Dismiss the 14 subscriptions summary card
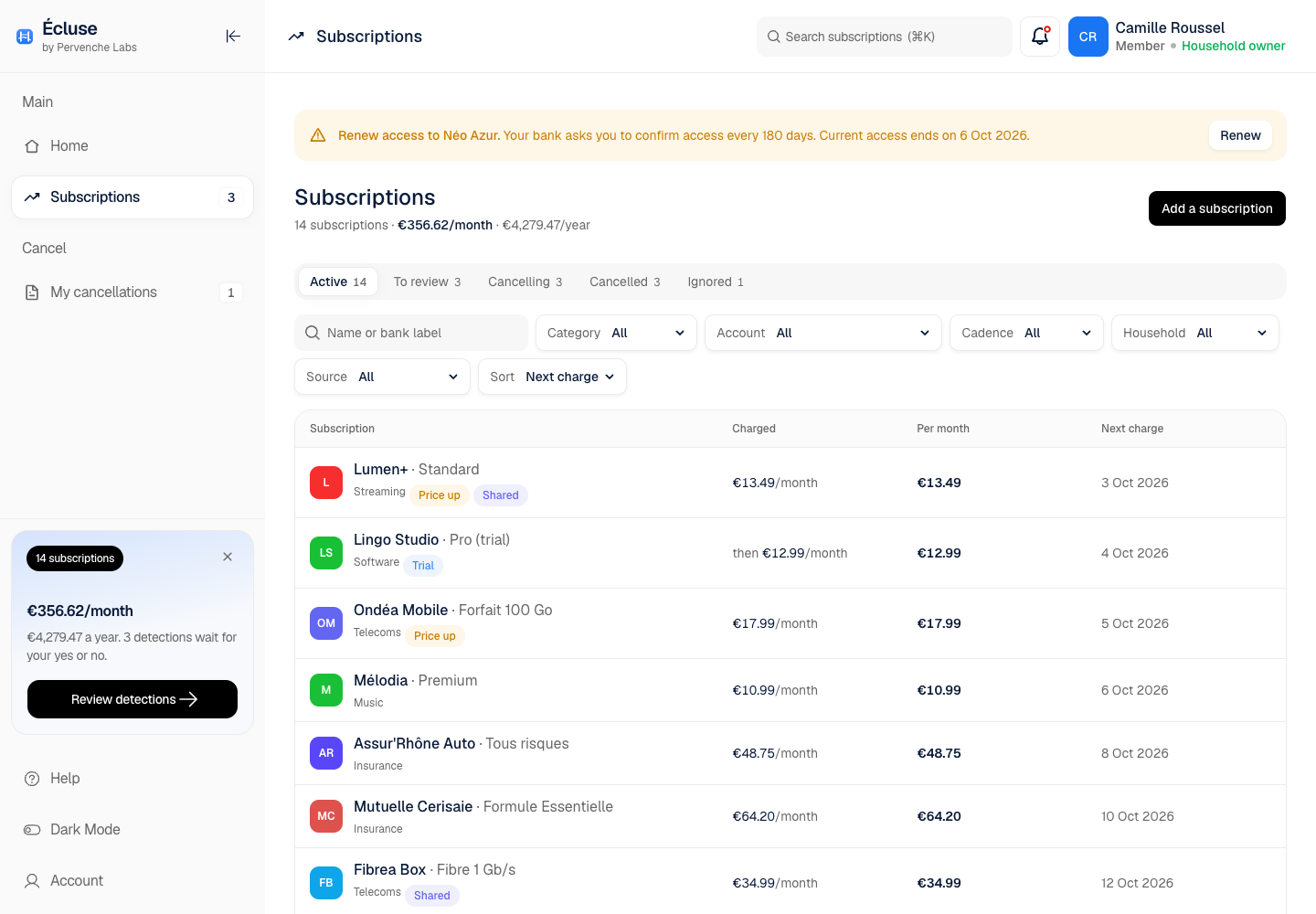Screen dimensions: 1316x914 pos(228,557)
